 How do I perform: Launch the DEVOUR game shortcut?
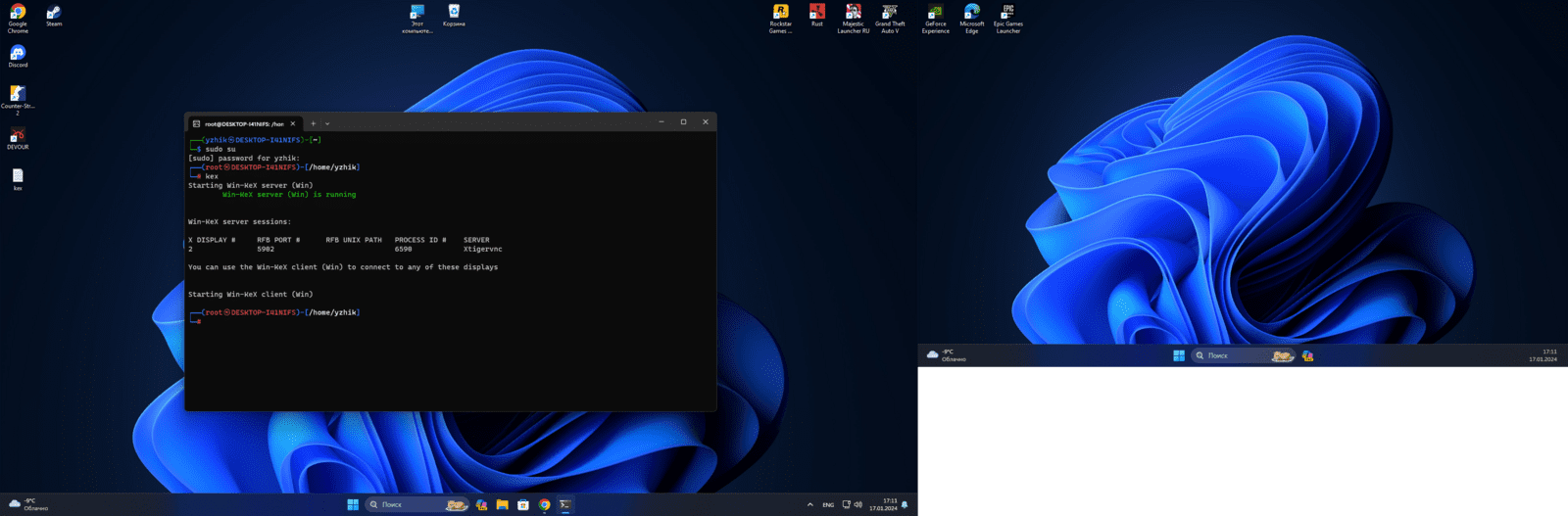(x=18, y=135)
